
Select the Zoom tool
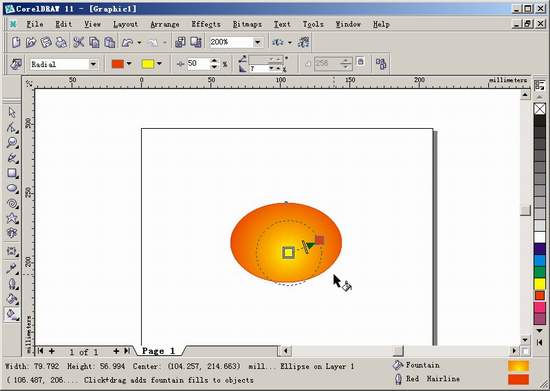click(12, 143)
